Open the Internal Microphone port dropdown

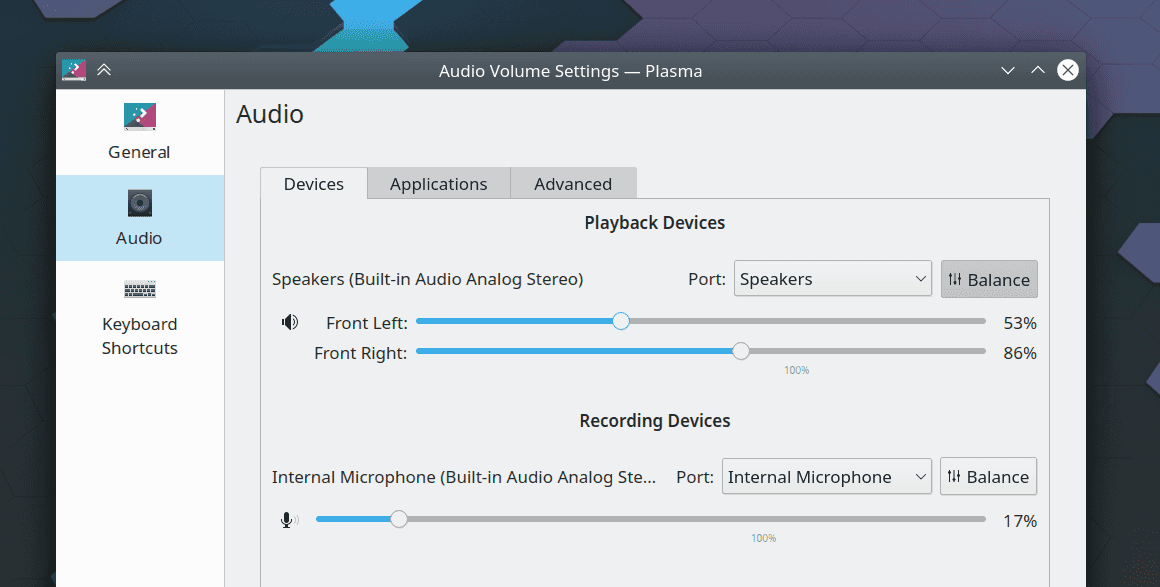coord(825,477)
